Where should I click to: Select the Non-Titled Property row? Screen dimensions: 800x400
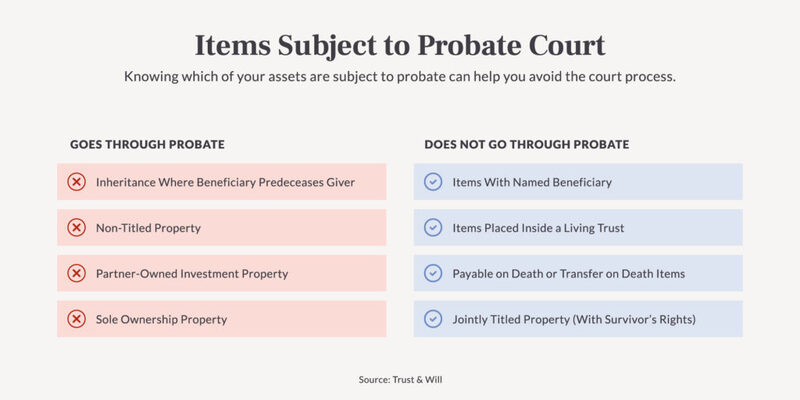[222, 228]
